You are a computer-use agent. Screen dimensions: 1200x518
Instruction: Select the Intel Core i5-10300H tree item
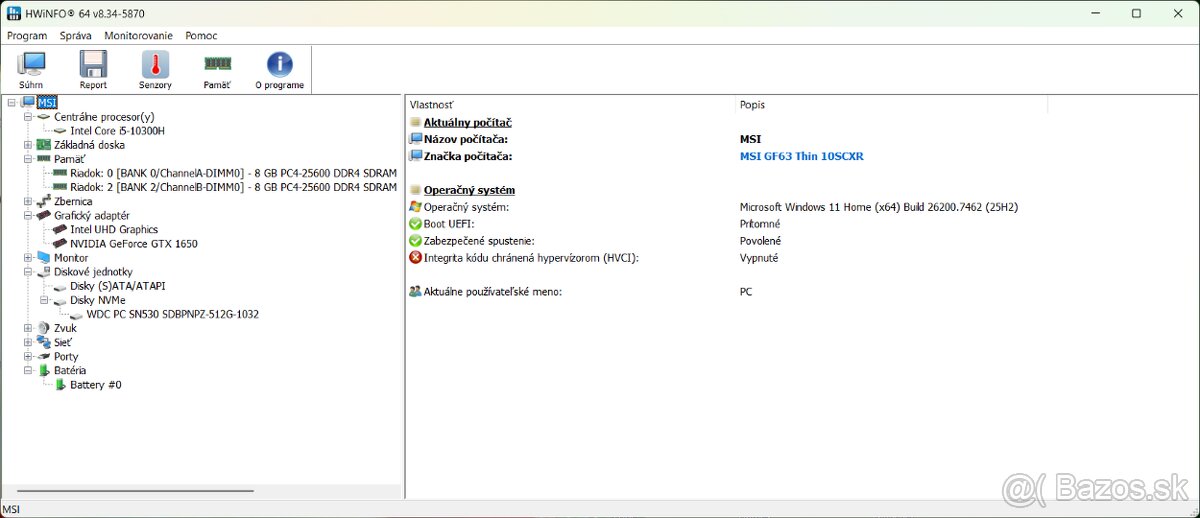pyautogui.click(x=117, y=131)
